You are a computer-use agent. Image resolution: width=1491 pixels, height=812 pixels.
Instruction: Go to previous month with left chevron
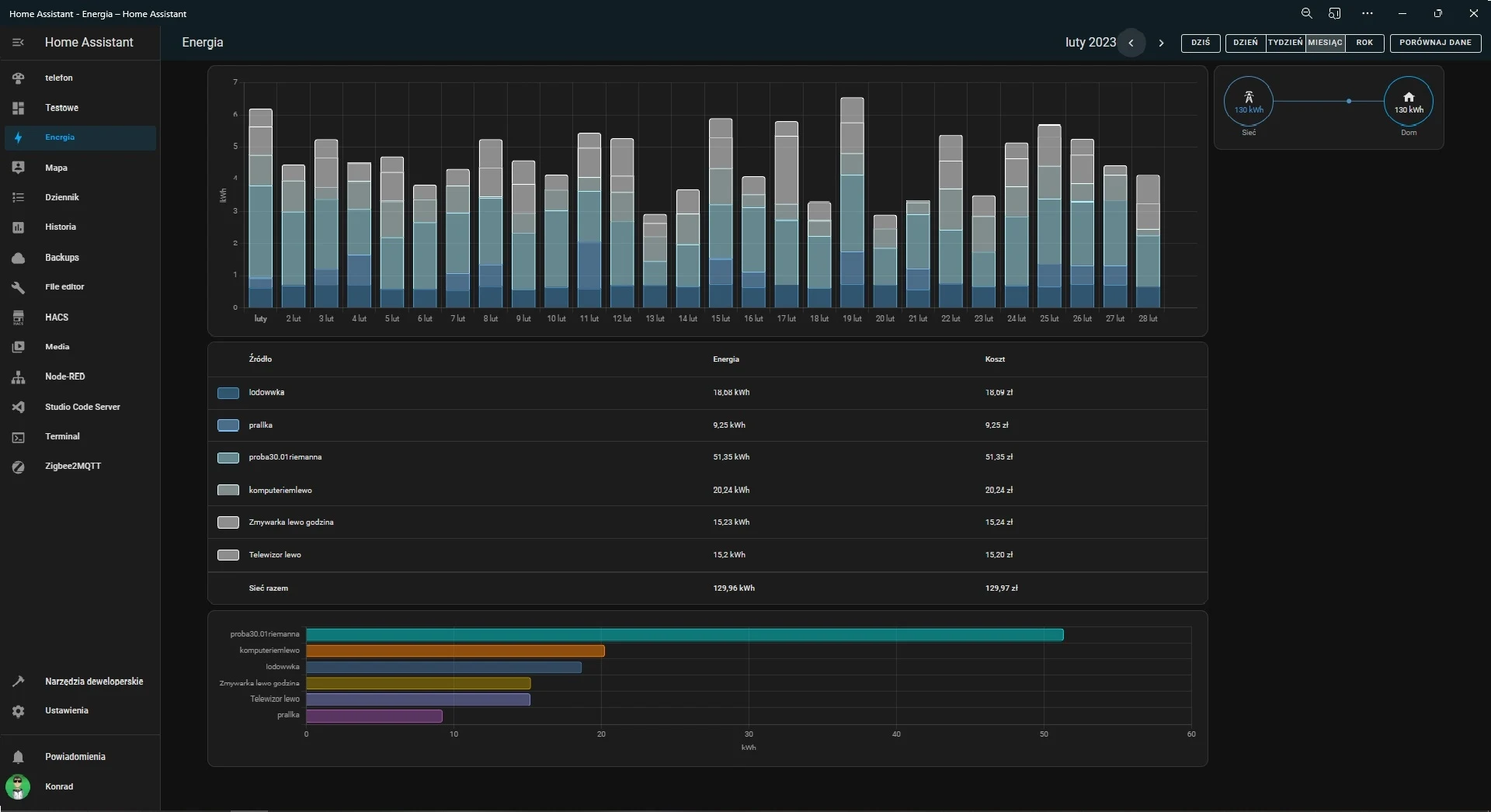point(1131,43)
